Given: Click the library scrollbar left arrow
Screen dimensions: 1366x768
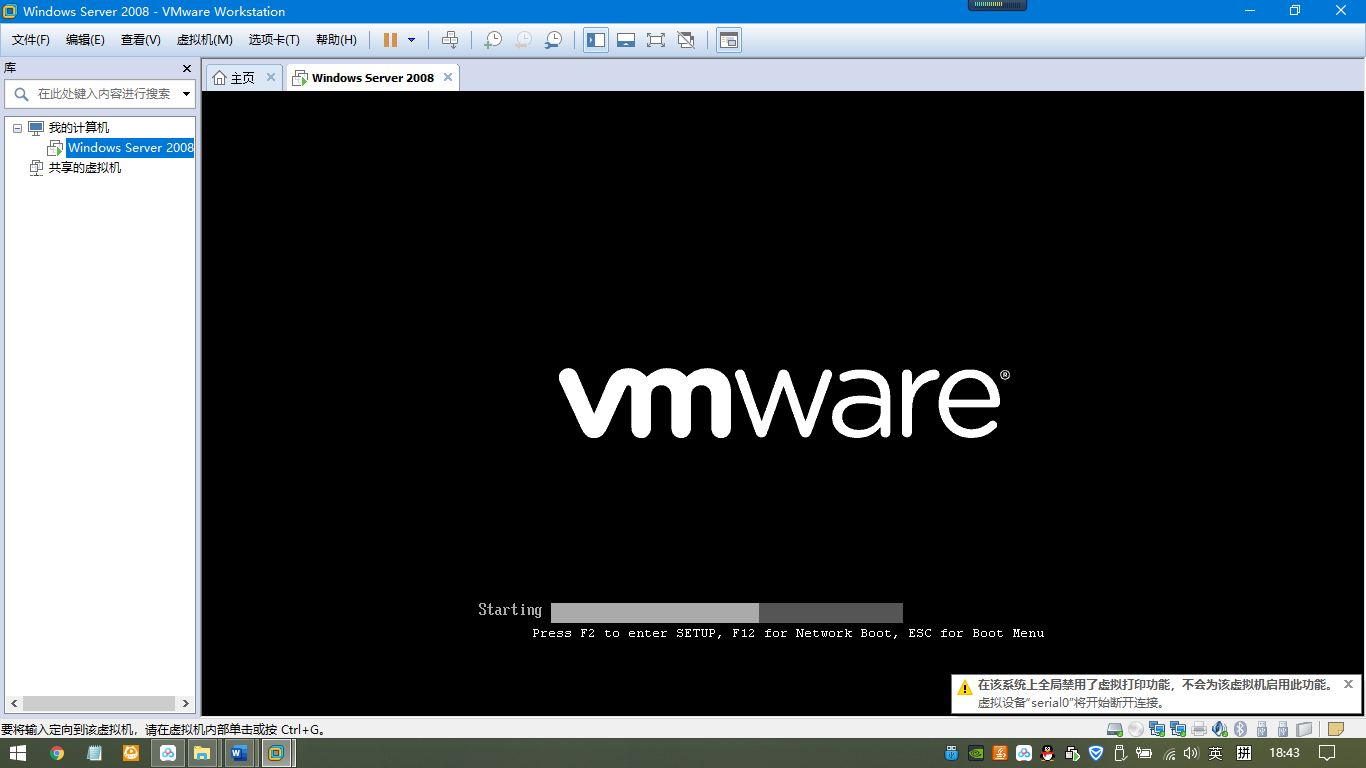Looking at the screenshot, I should 14,704.
